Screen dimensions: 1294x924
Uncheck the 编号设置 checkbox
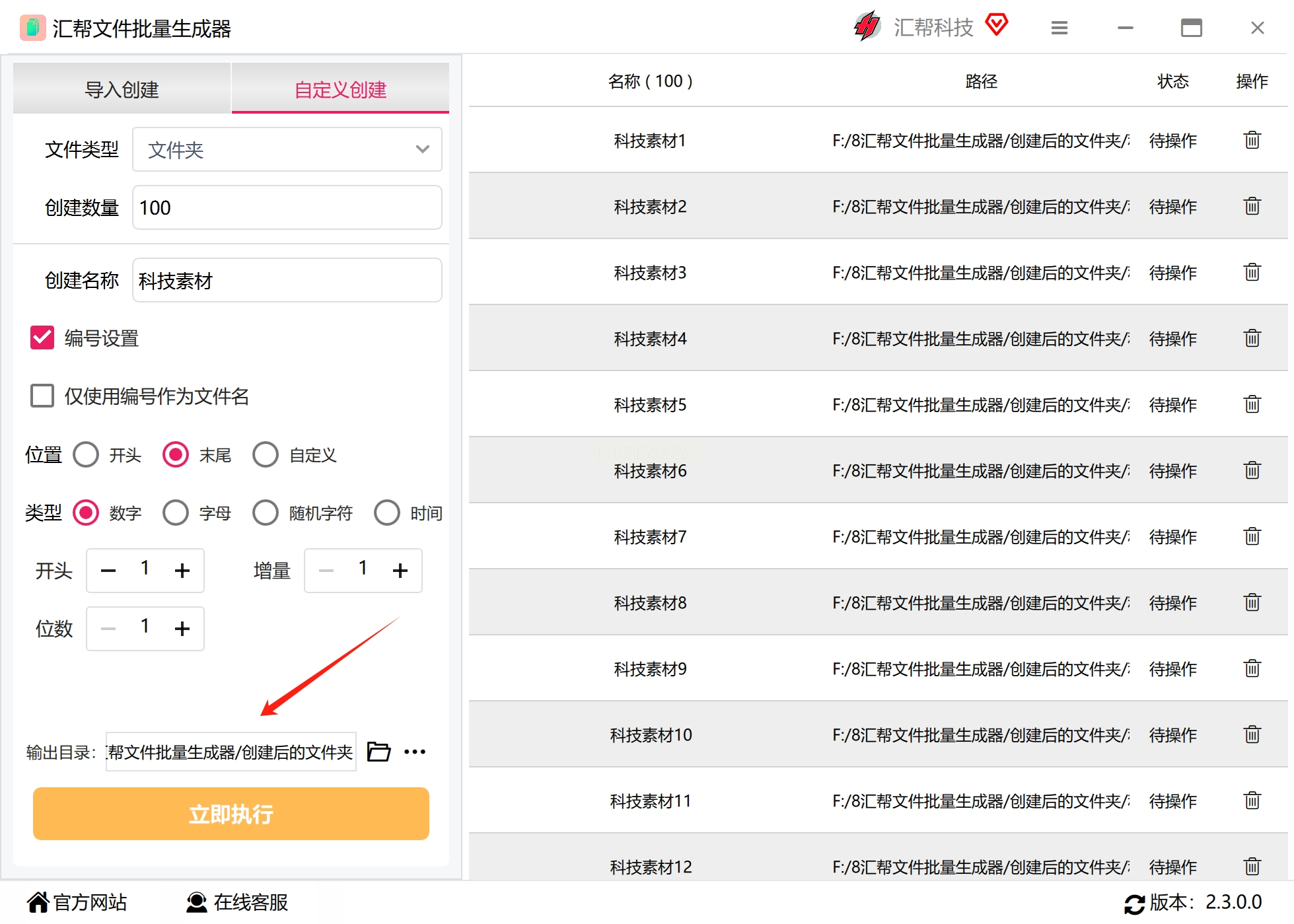click(42, 338)
